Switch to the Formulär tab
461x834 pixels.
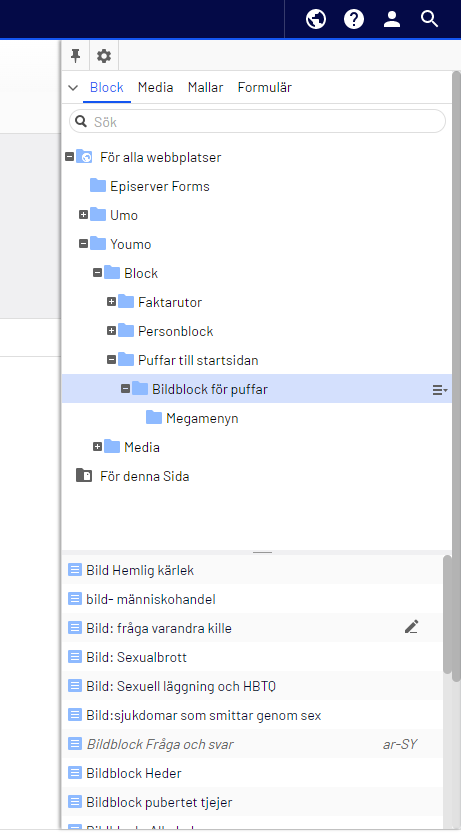pyautogui.click(x=264, y=87)
